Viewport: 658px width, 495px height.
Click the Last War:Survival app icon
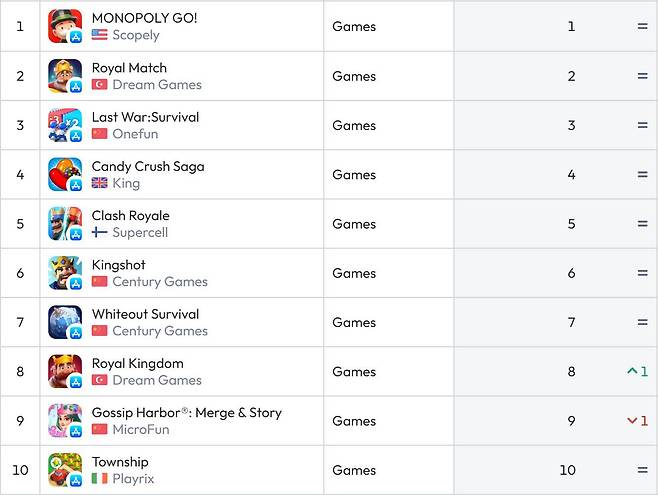pyautogui.click(x=65, y=125)
